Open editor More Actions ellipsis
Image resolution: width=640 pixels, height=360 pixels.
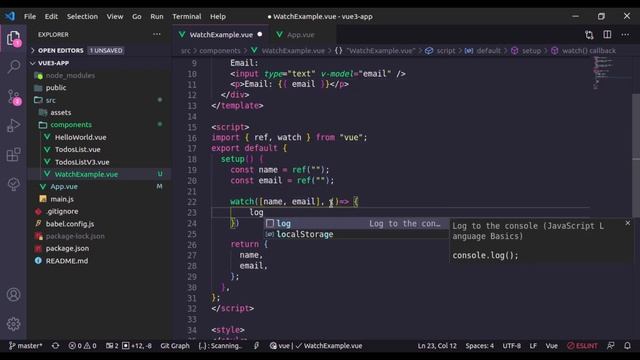(625, 35)
